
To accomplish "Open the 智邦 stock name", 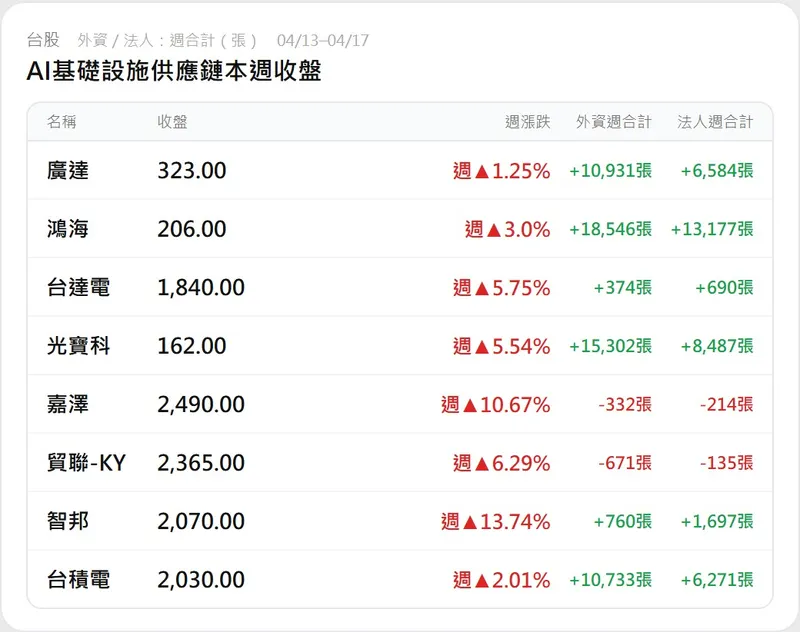I will [68, 521].
